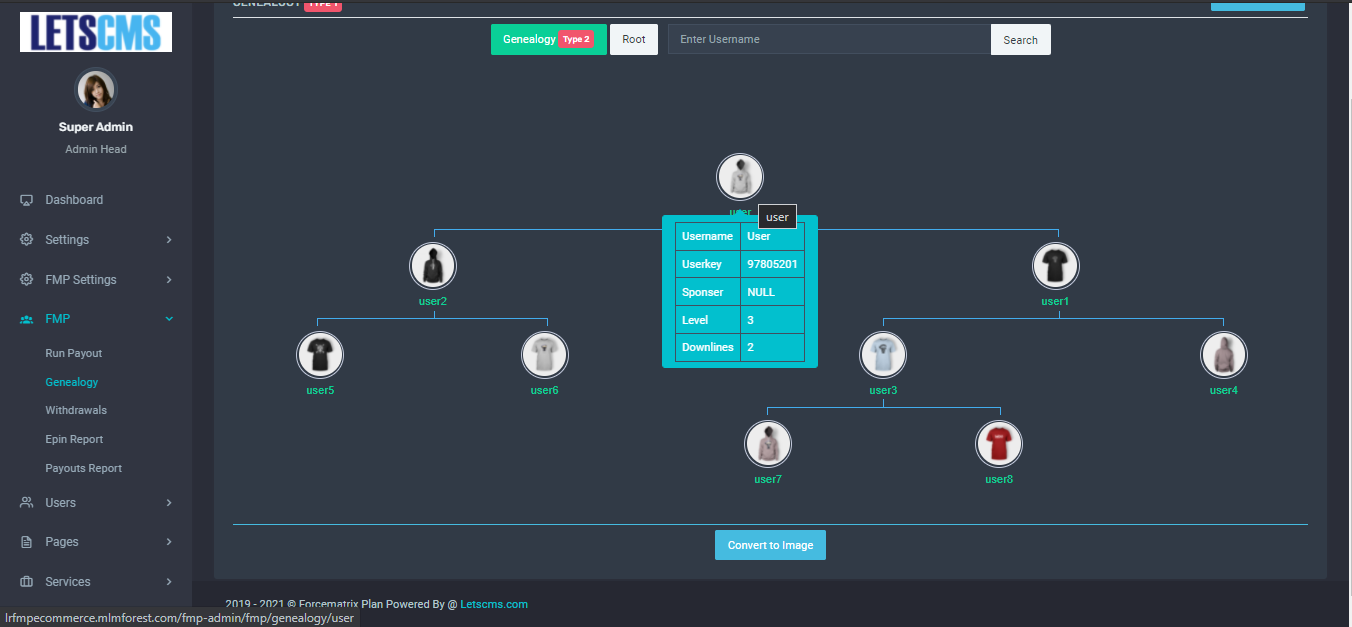Follow the Letscms.com footer link
The width and height of the screenshot is (1352, 627).
(x=494, y=604)
